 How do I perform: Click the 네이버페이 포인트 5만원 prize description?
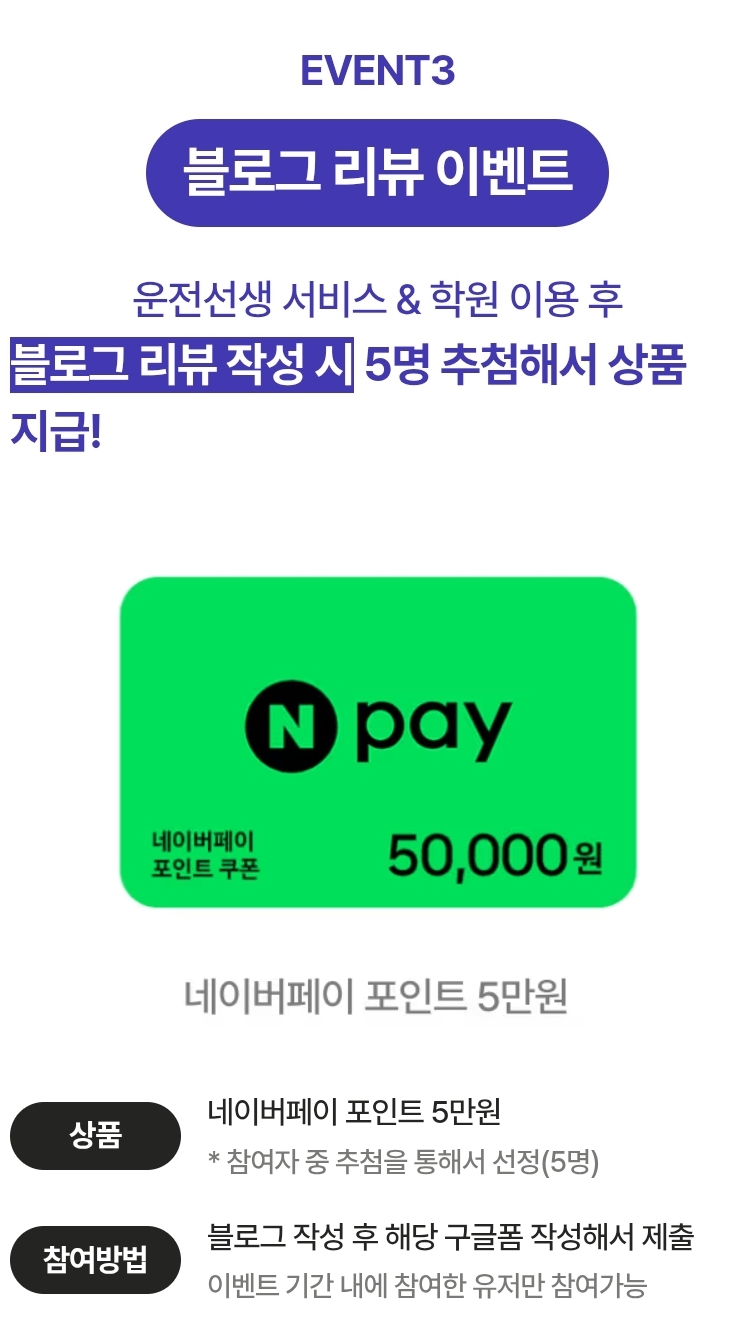[x=354, y=1112]
